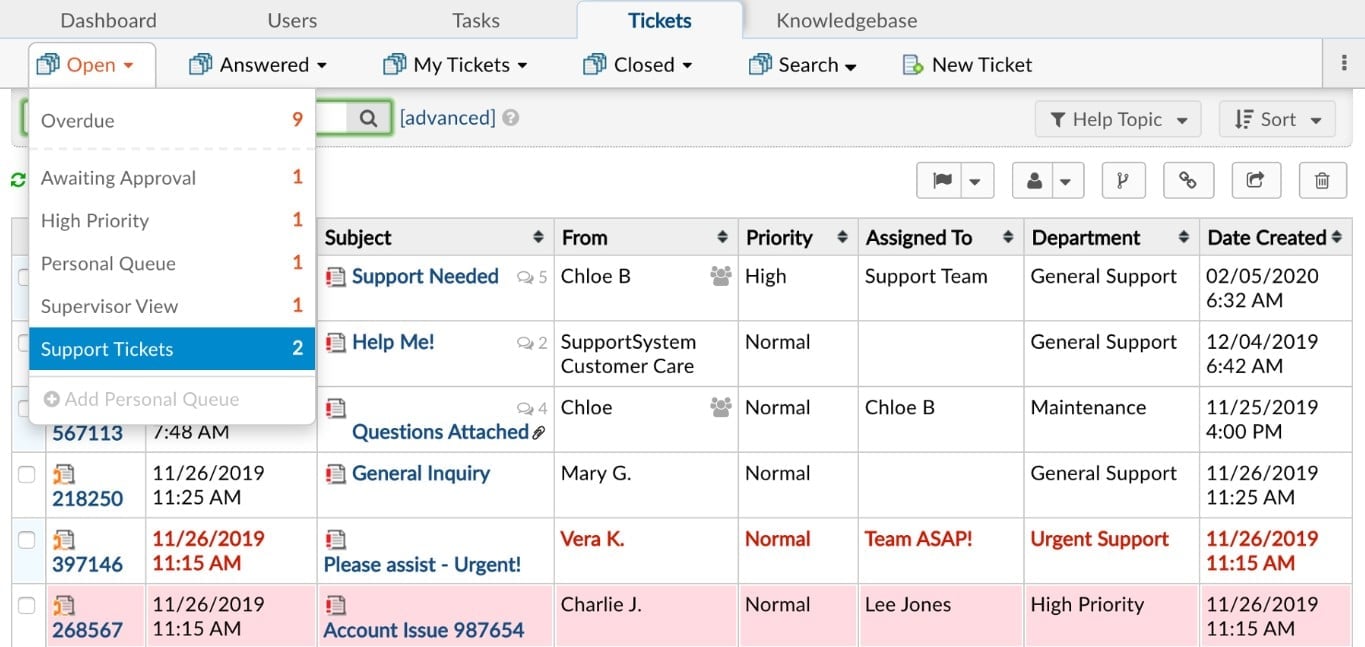Click the merge tickets icon
The height and width of the screenshot is (647, 1365).
point(1123,180)
